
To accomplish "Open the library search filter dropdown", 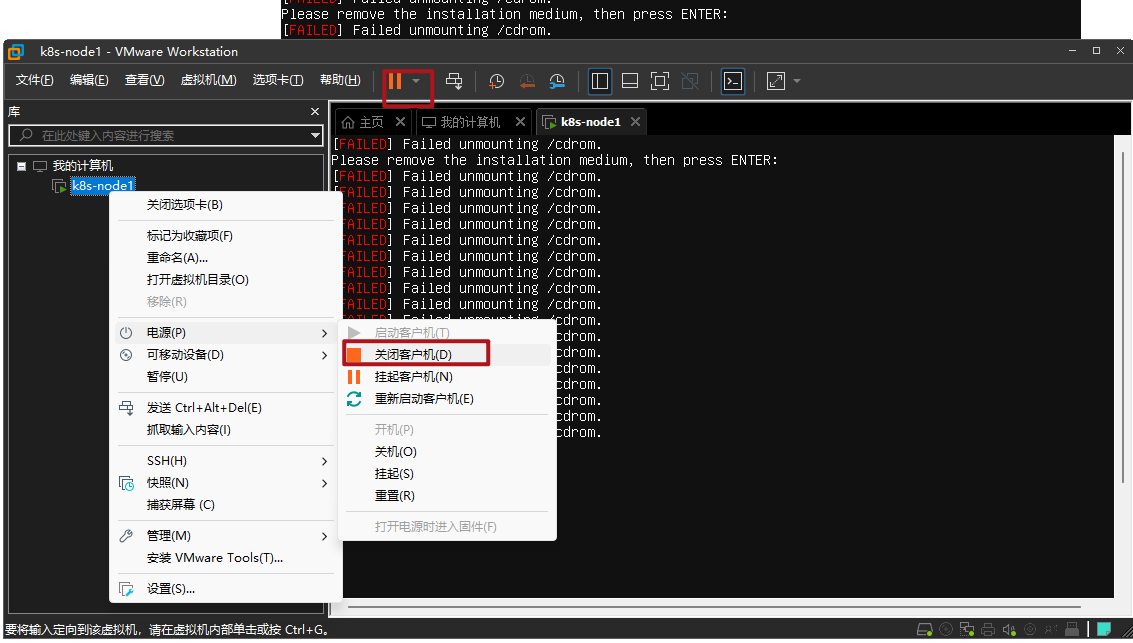I will [315, 136].
